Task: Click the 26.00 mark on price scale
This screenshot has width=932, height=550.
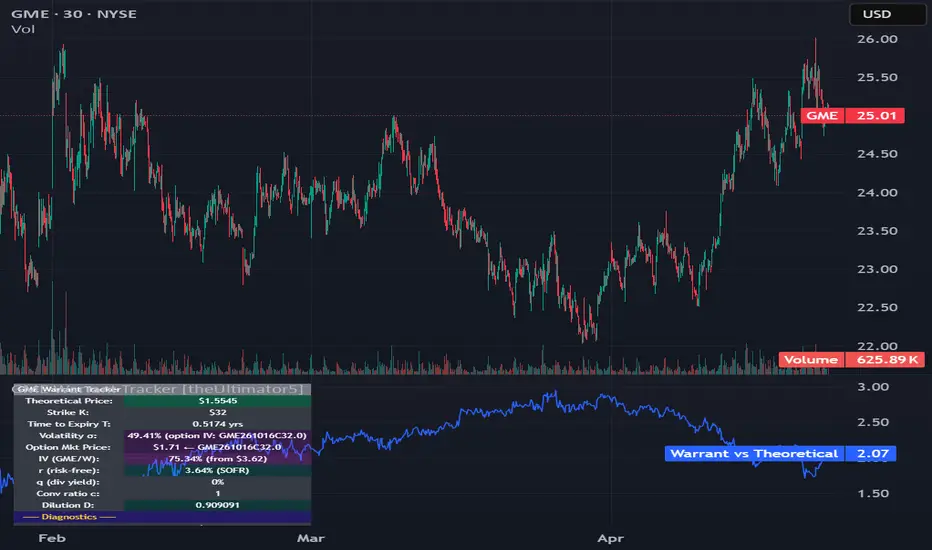Action: point(877,39)
